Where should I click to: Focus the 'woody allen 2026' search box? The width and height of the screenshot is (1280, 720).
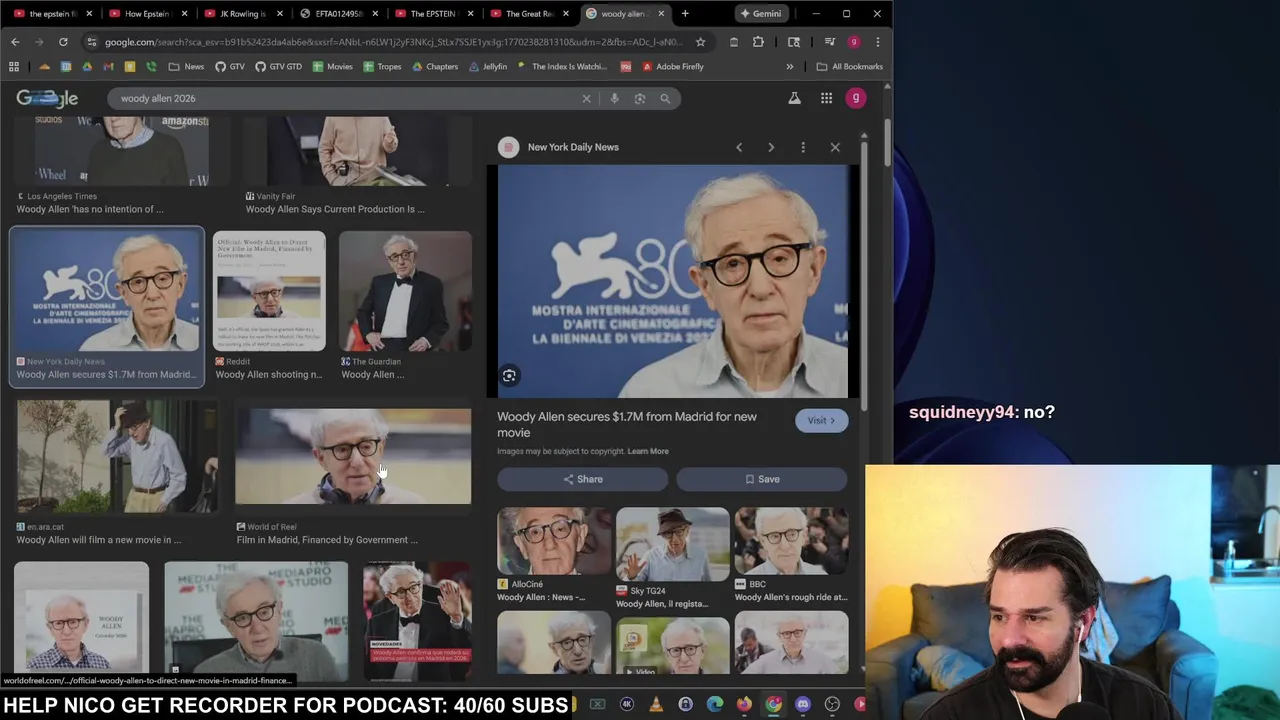click(345, 98)
